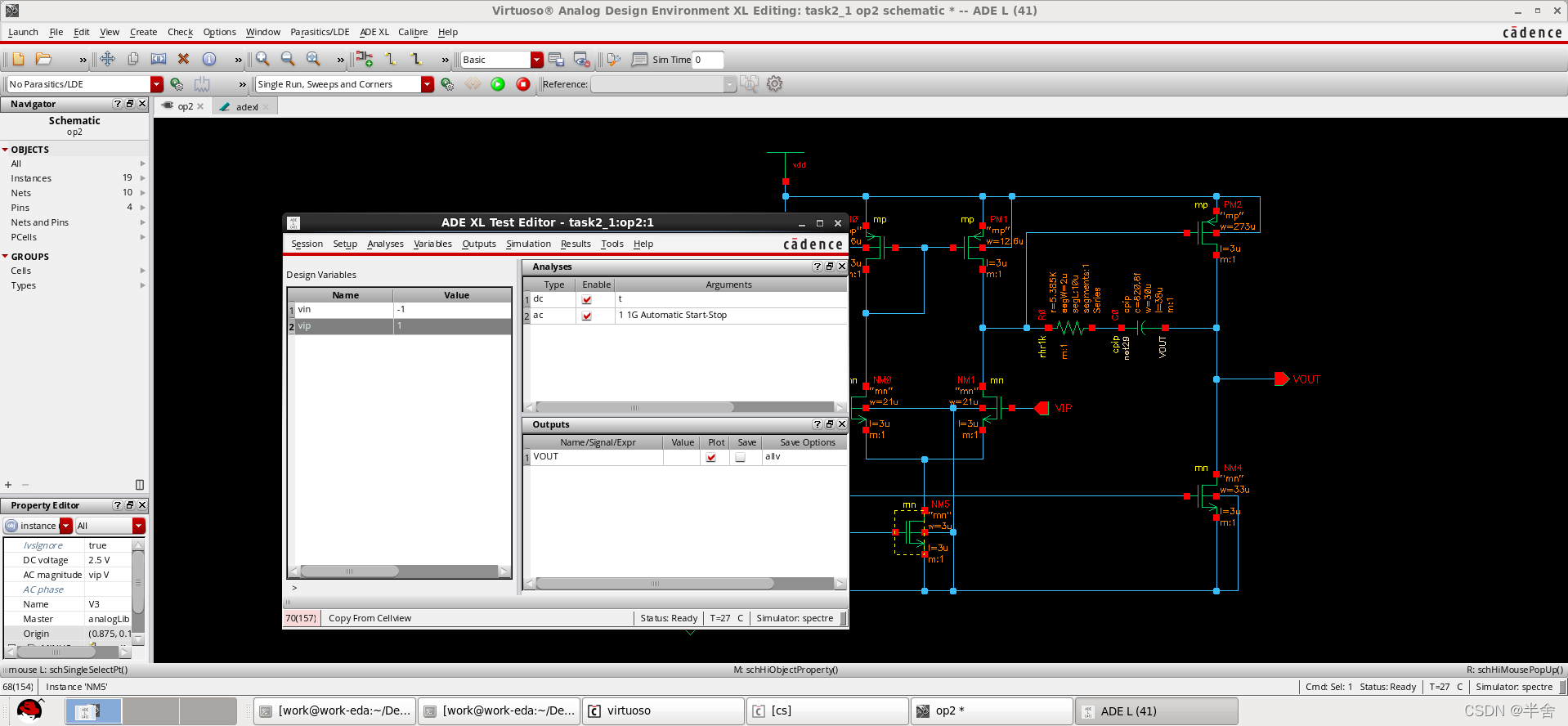The width and height of the screenshot is (1568, 726).
Task: Open the Launch menu
Action: 23,32
